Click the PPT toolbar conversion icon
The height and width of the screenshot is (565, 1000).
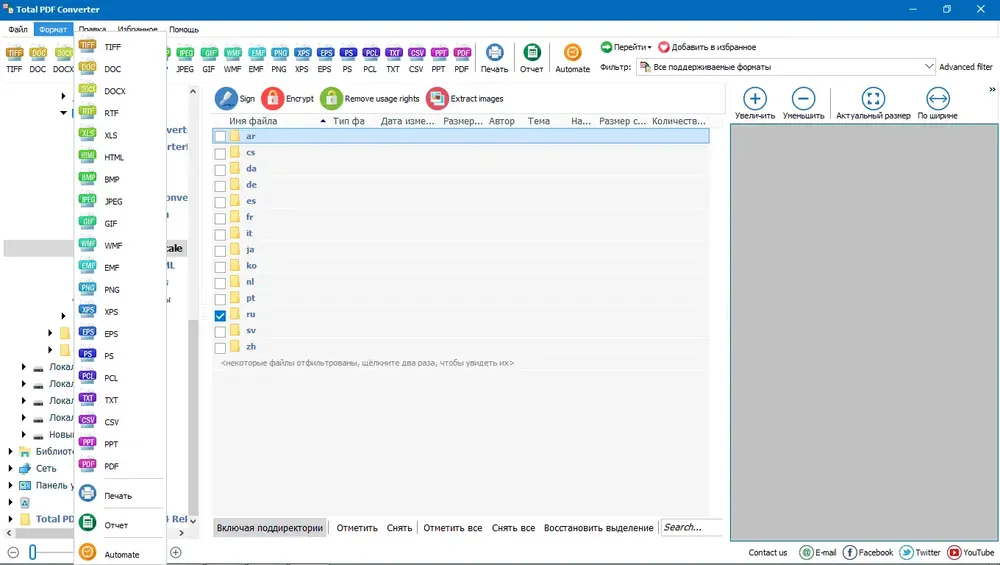pos(439,59)
